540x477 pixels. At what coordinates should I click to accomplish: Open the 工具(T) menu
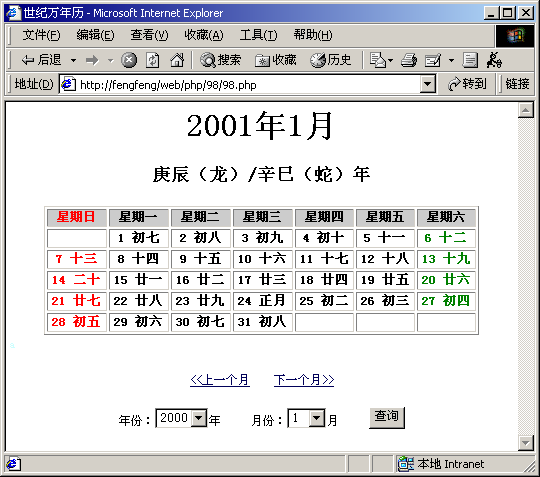[258, 35]
